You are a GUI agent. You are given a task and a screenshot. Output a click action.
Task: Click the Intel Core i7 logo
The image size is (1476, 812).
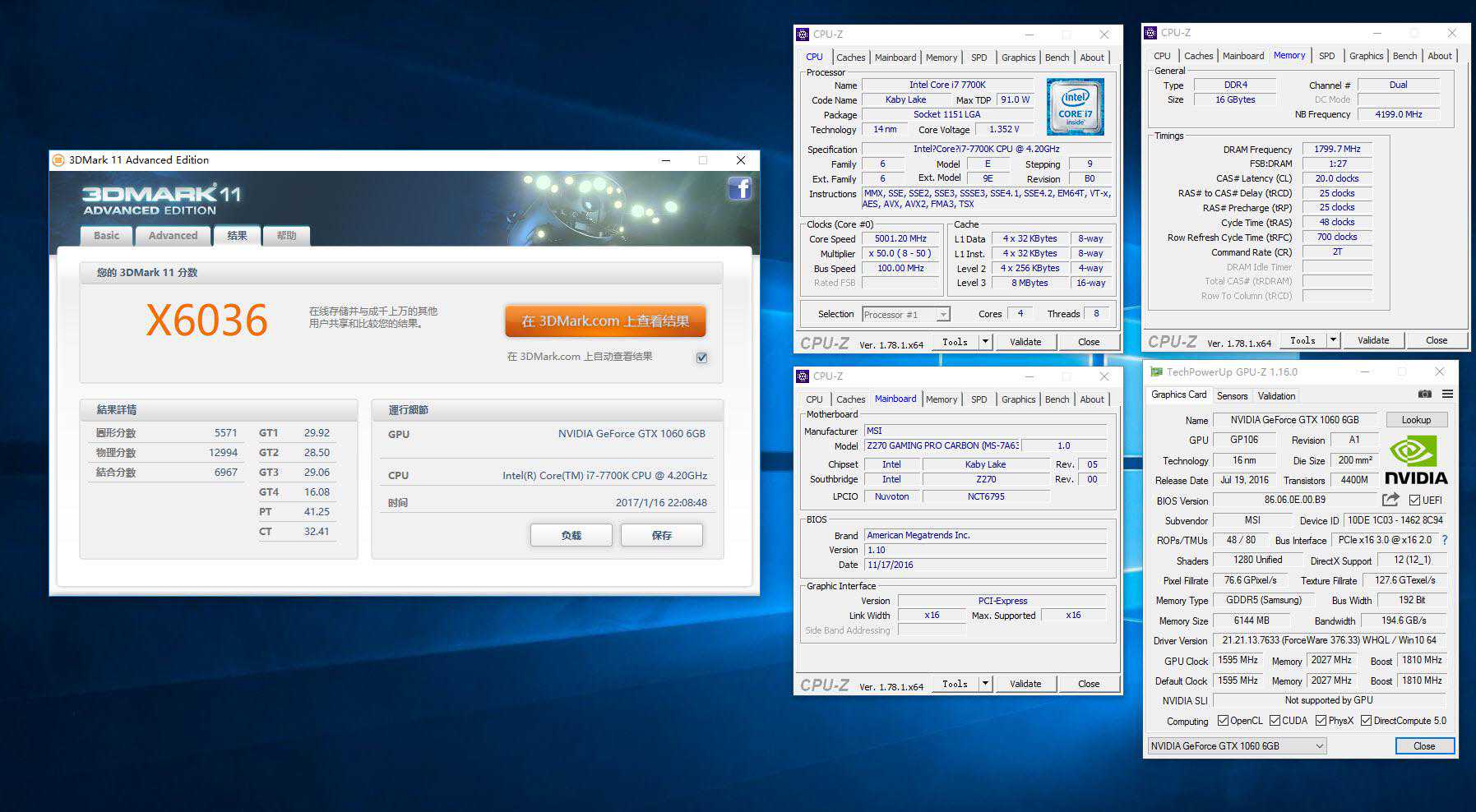pos(1075,107)
